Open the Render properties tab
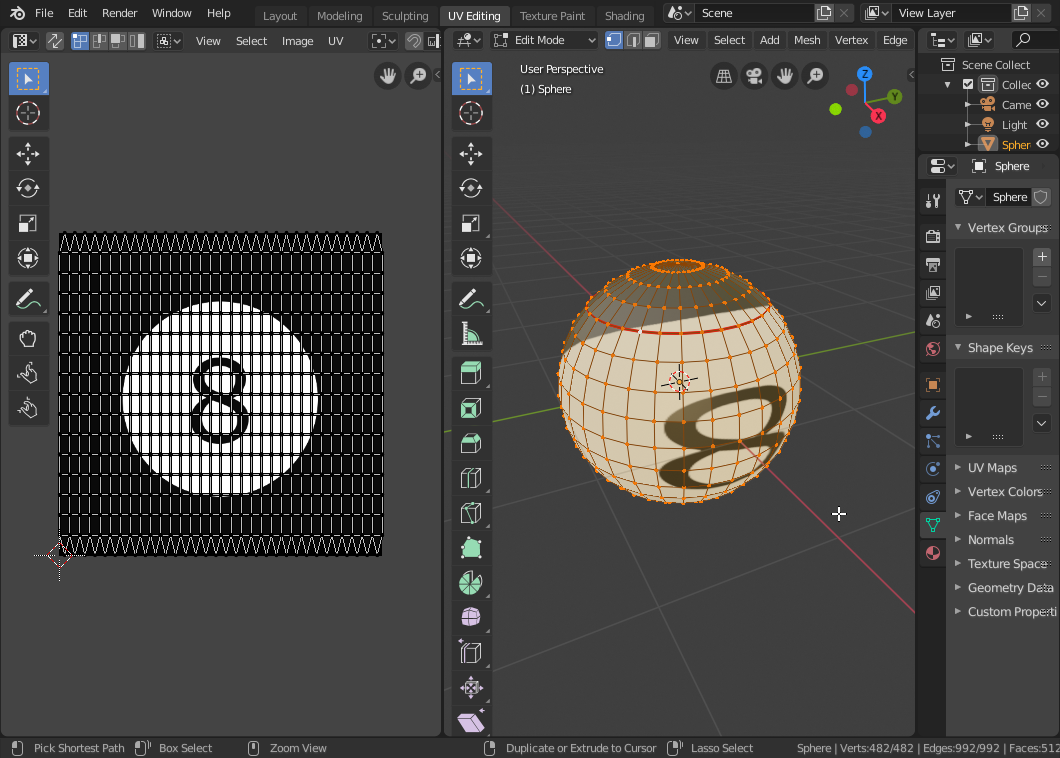 click(933, 236)
